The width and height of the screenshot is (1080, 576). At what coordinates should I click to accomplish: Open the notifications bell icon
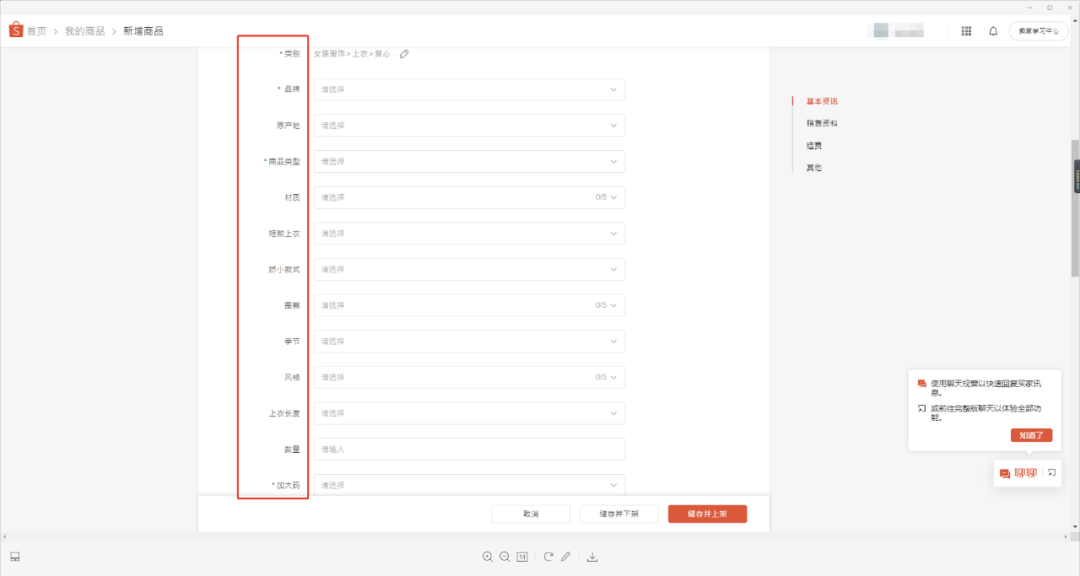pos(992,31)
